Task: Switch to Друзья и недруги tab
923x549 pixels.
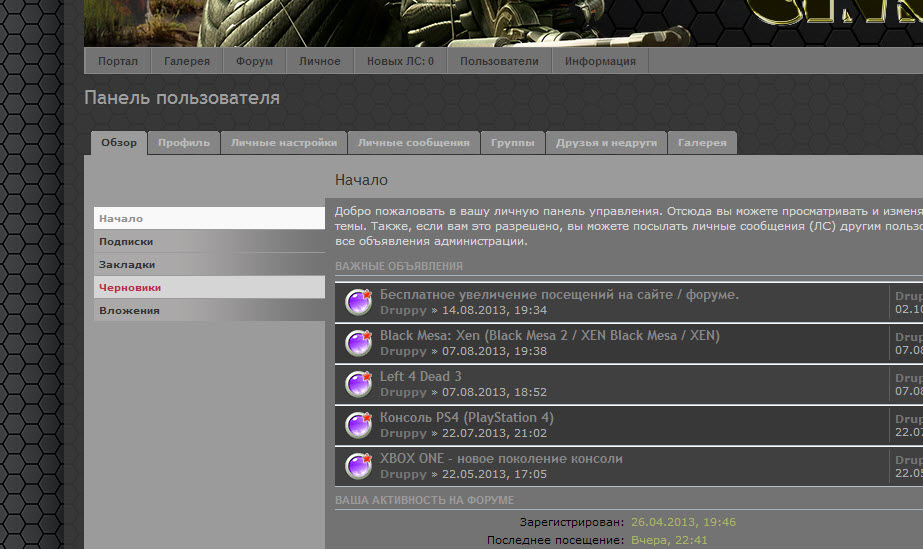Action: click(606, 143)
